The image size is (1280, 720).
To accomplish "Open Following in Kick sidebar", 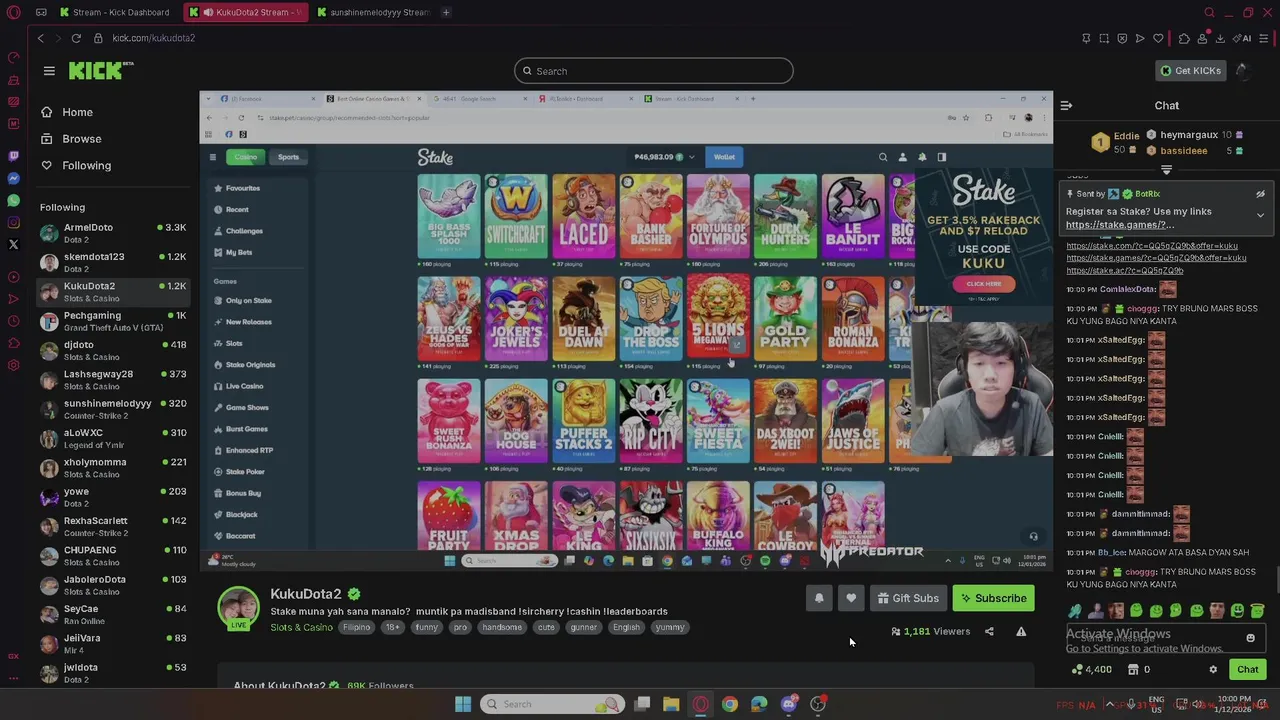I will pyautogui.click(x=76, y=165).
